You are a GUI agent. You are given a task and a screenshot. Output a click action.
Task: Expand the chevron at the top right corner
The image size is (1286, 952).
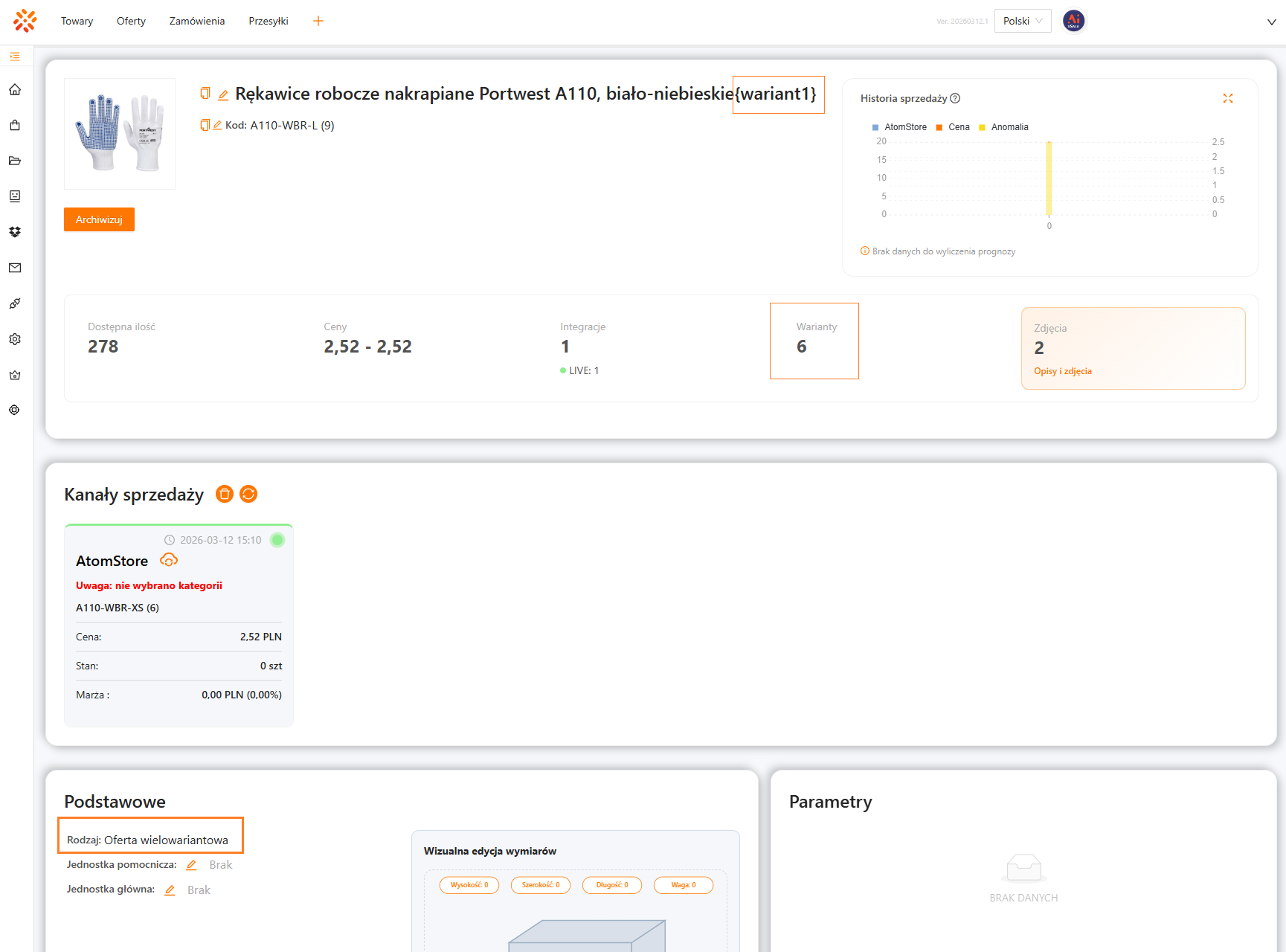1271,22
